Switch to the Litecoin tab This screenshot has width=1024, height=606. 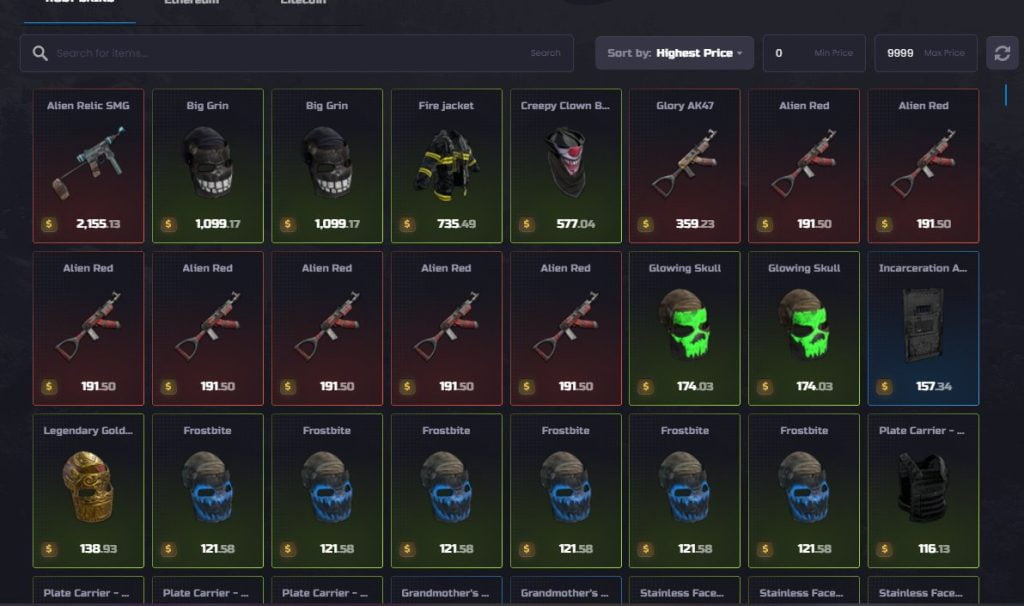[303, 2]
